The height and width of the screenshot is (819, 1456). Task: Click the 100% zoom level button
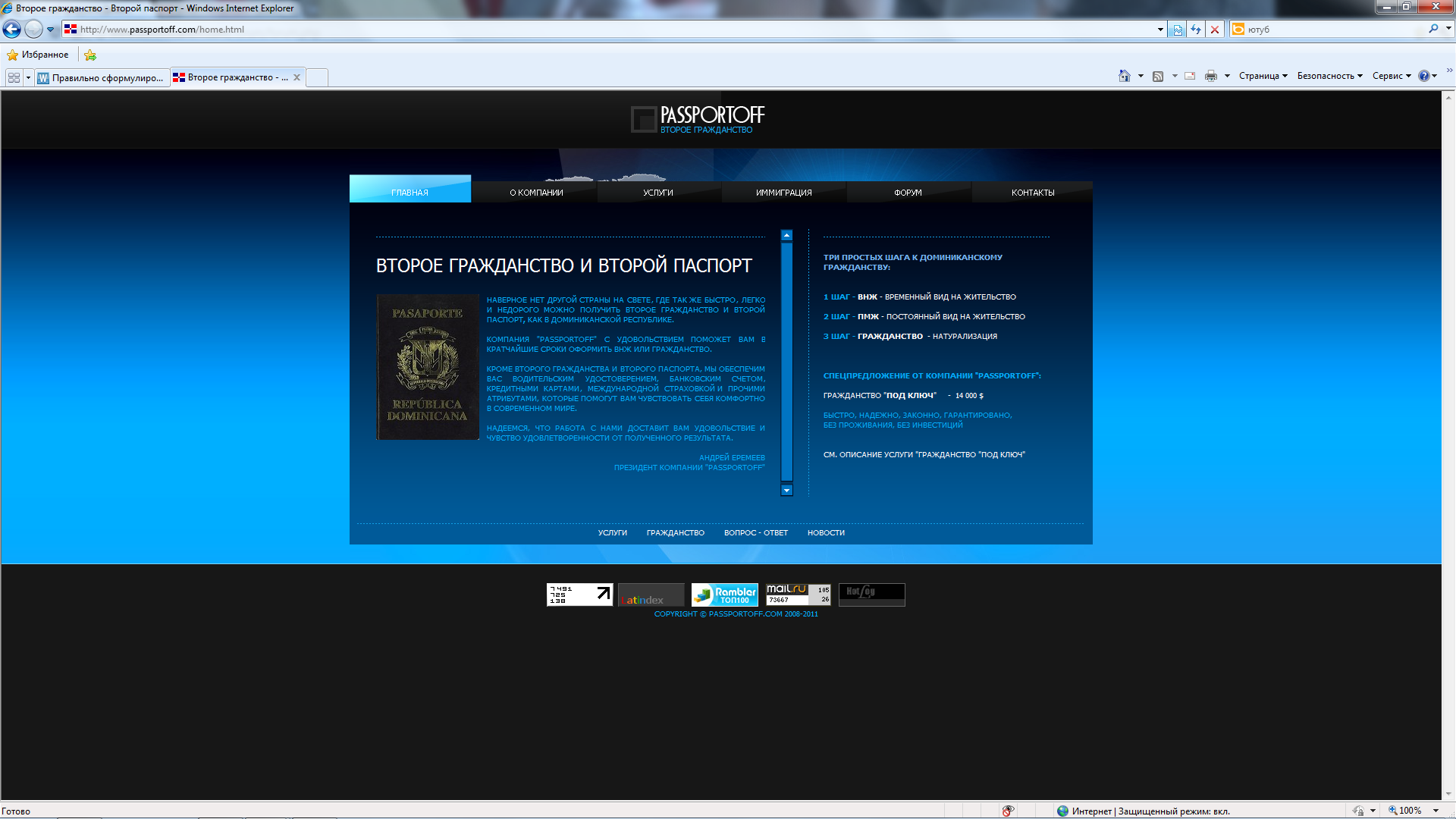click(x=1405, y=811)
